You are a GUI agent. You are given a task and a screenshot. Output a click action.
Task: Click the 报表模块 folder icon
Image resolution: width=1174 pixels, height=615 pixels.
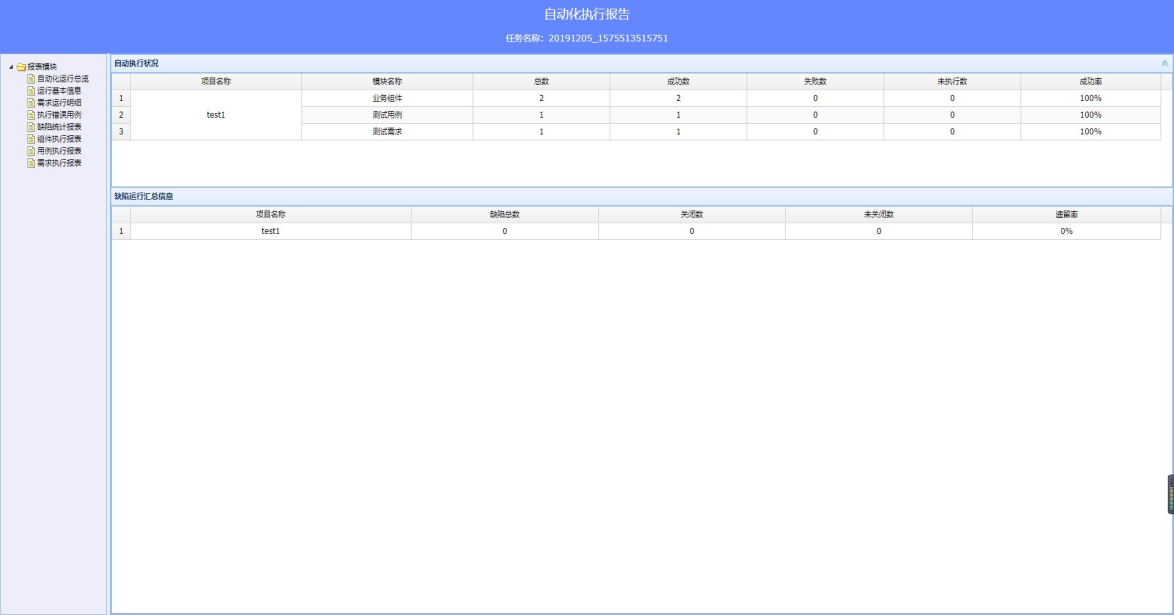pyautogui.click(x=21, y=67)
